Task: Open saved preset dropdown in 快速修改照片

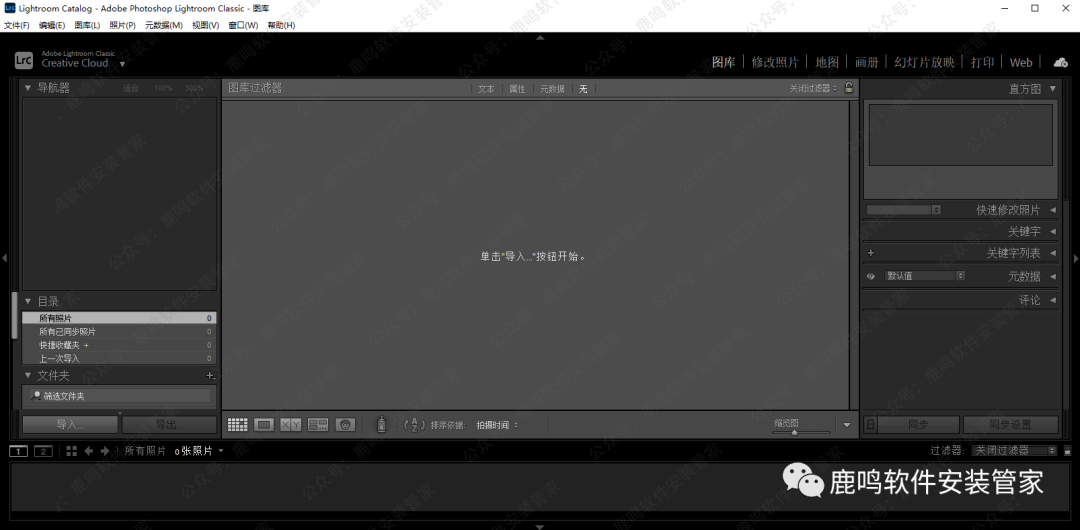Action: coord(904,210)
